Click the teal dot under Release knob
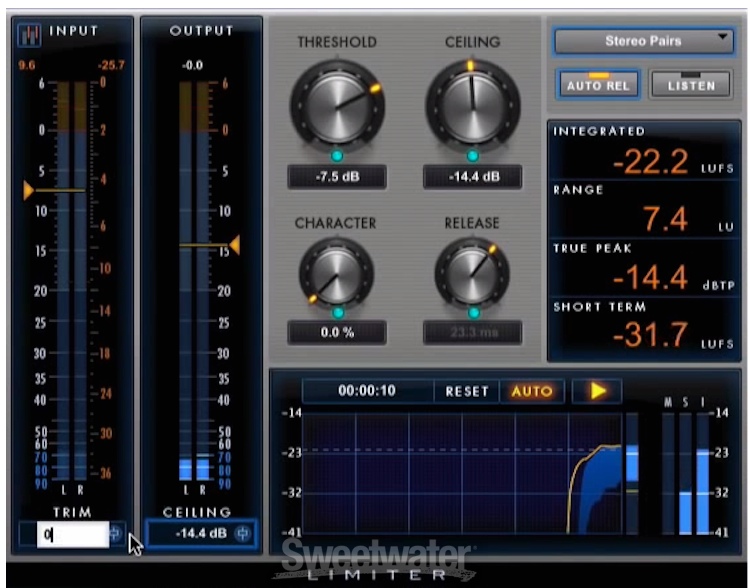750x588 pixels. click(x=474, y=313)
